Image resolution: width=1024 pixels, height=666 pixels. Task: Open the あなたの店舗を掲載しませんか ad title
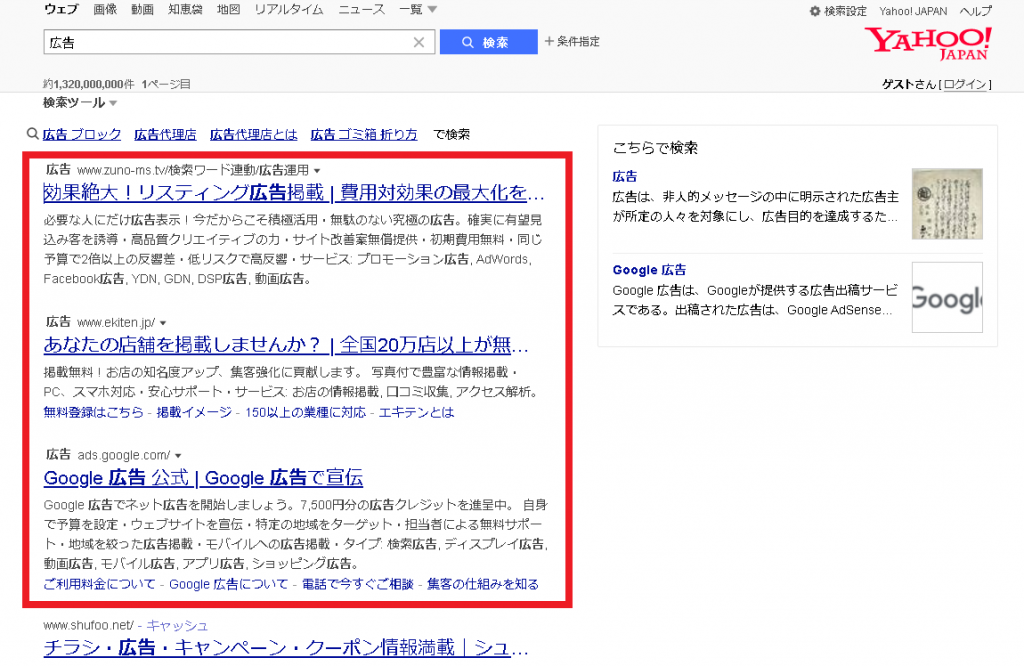click(x=286, y=344)
